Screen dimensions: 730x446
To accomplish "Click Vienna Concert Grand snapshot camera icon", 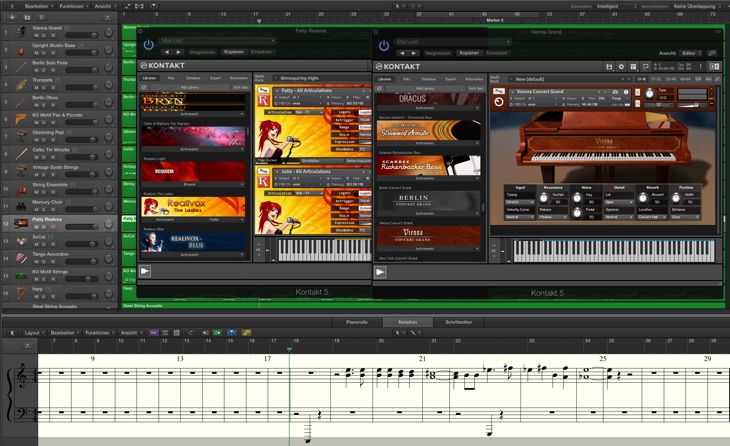I will pyautogui.click(x=615, y=92).
